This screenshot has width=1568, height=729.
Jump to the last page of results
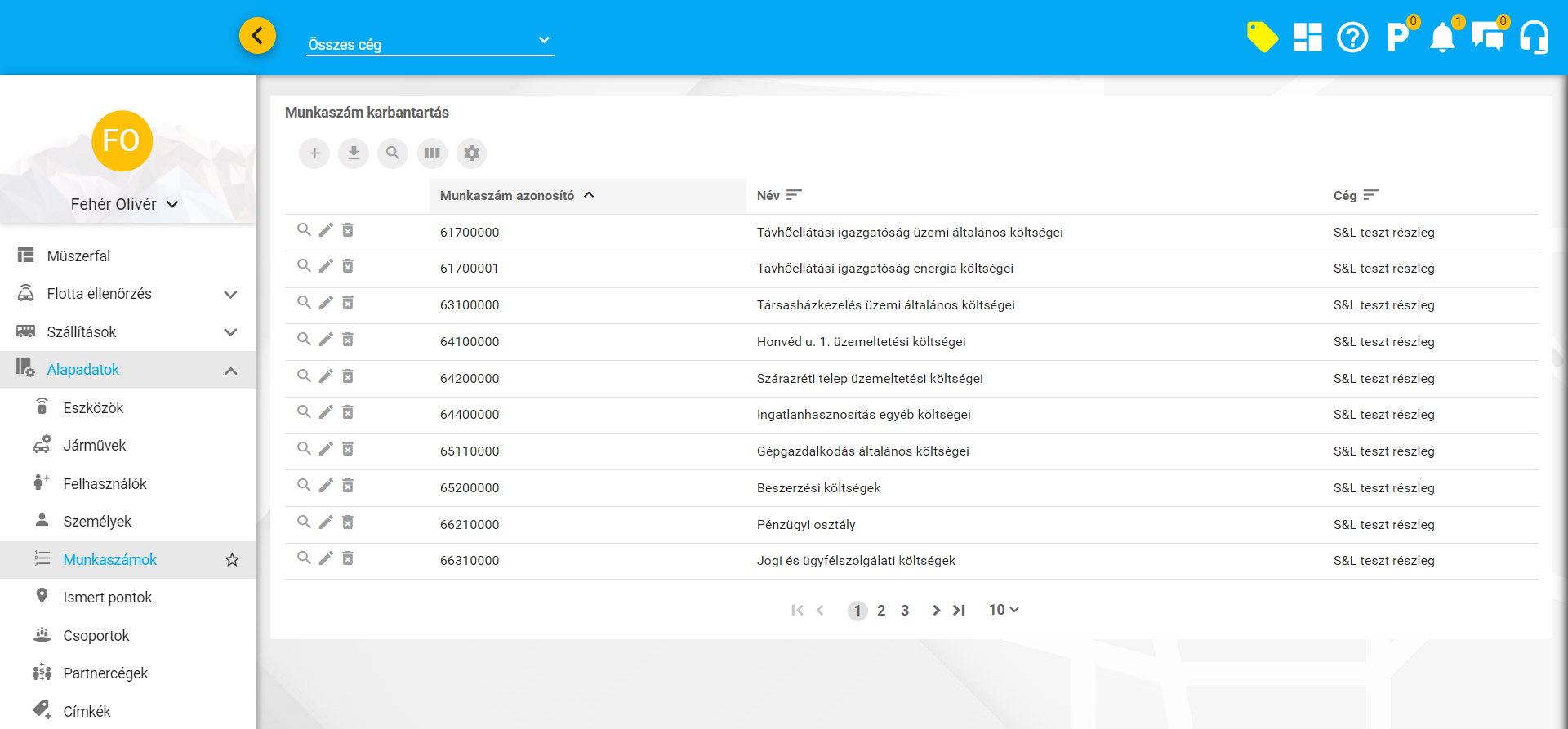[960, 610]
